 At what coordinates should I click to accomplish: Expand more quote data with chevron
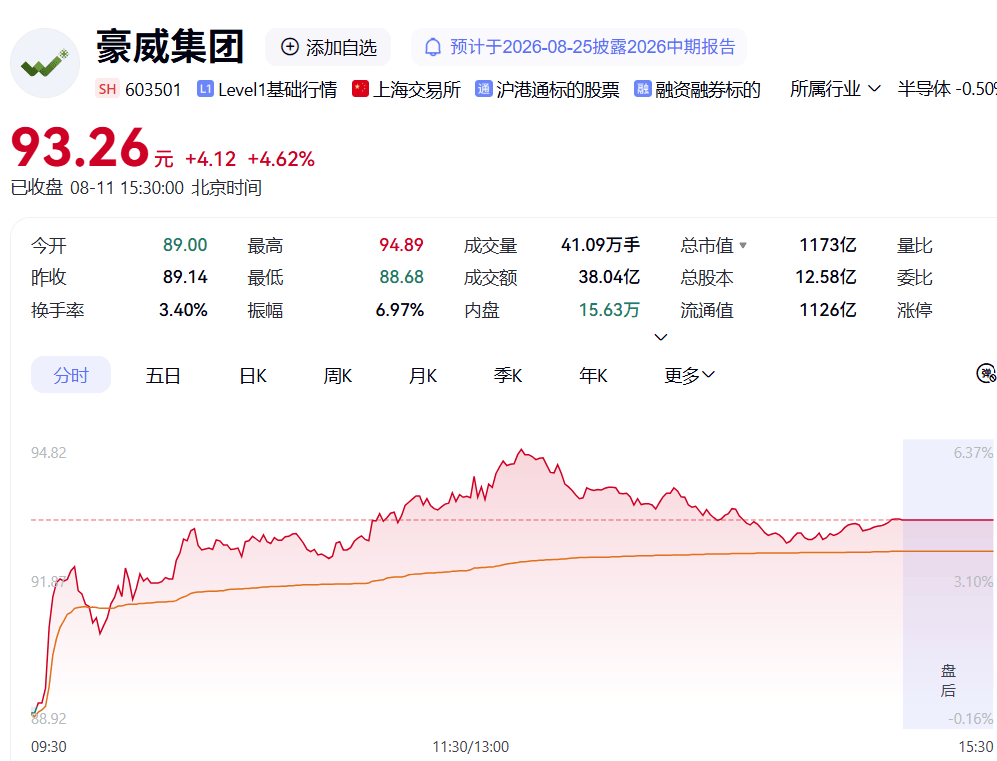[661, 337]
